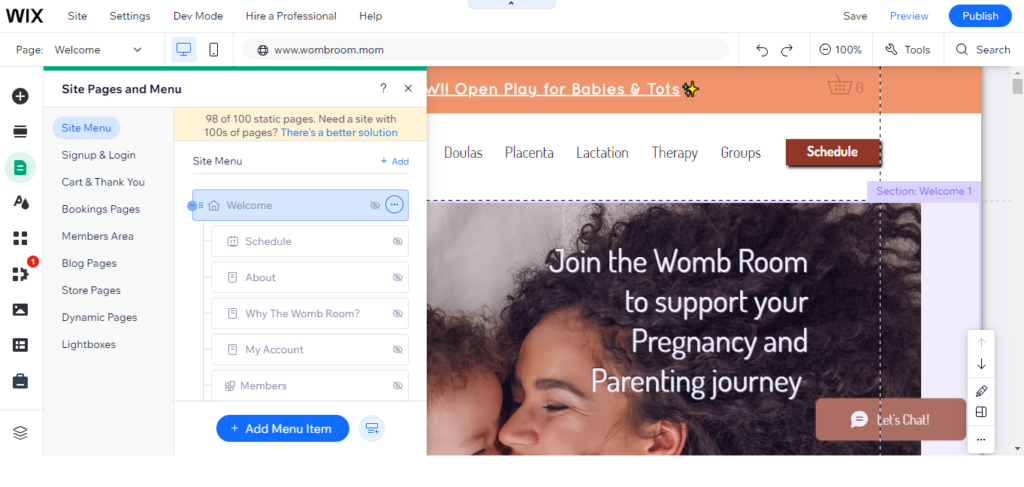Viewport: 1024px width, 487px height.
Task: Select Site Menu tab
Action: point(86,128)
